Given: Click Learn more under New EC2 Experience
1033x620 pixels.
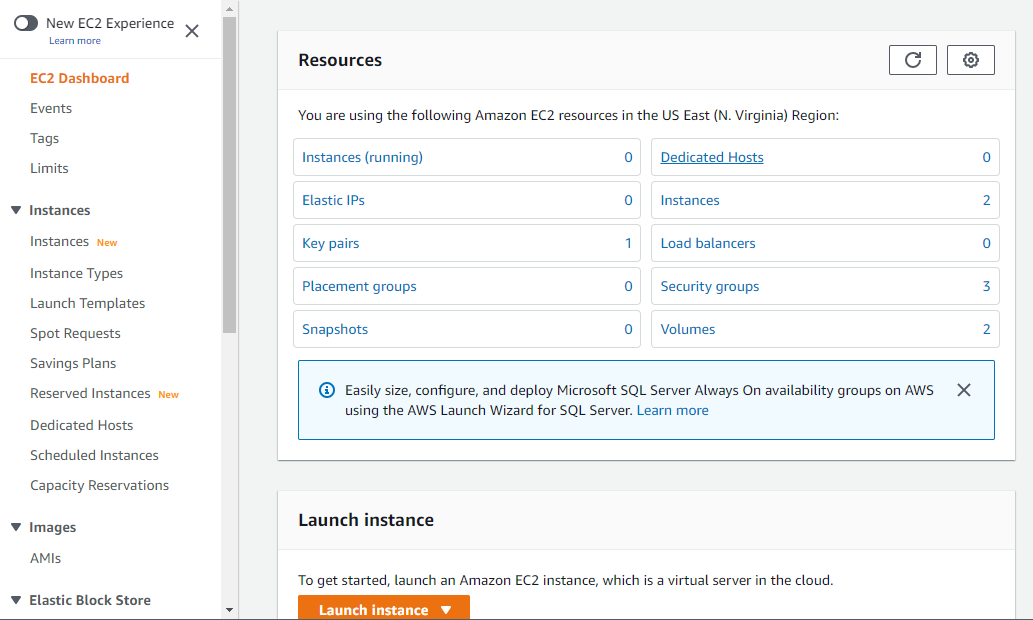Looking at the screenshot, I should point(75,41).
